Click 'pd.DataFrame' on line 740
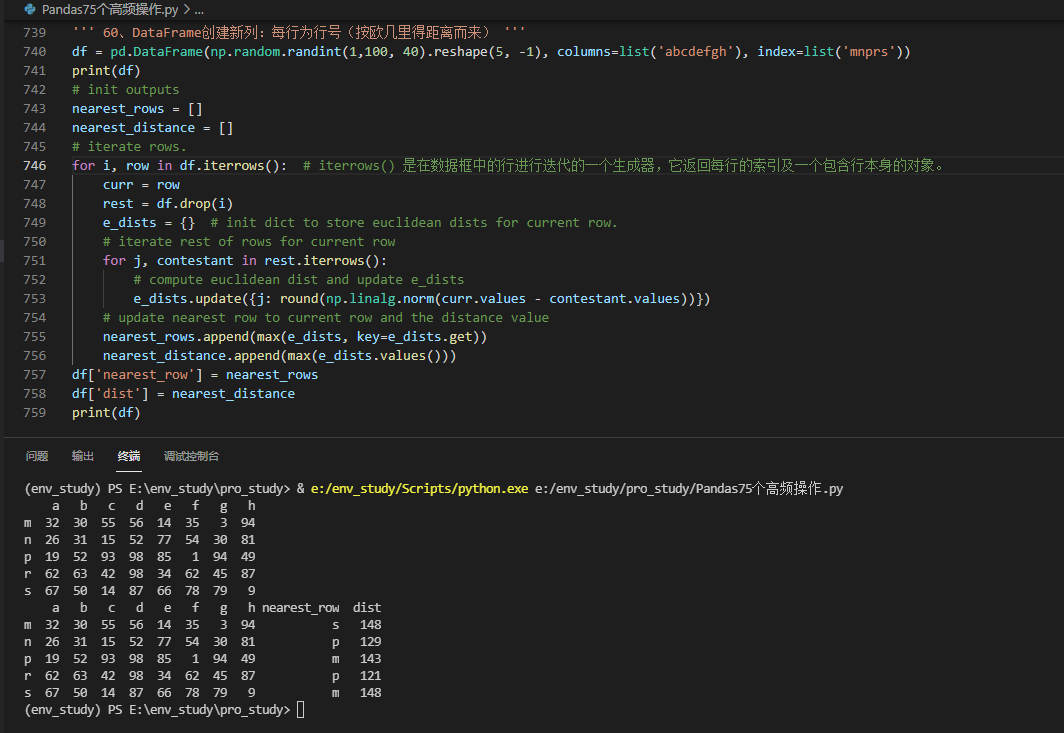The width and height of the screenshot is (1064, 733). point(157,52)
